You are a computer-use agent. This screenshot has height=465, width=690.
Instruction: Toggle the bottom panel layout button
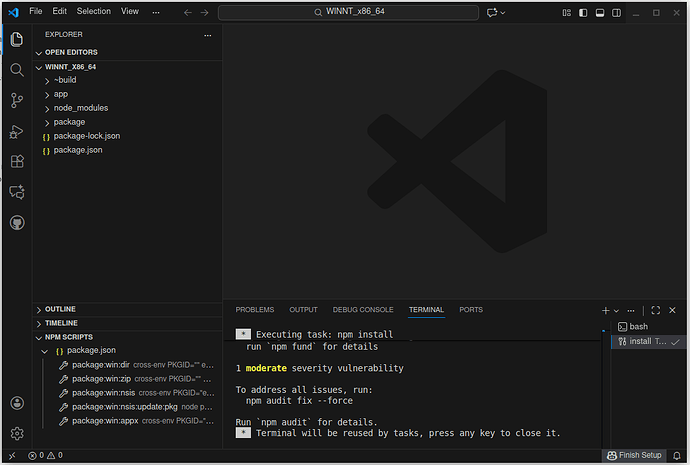[x=600, y=12]
